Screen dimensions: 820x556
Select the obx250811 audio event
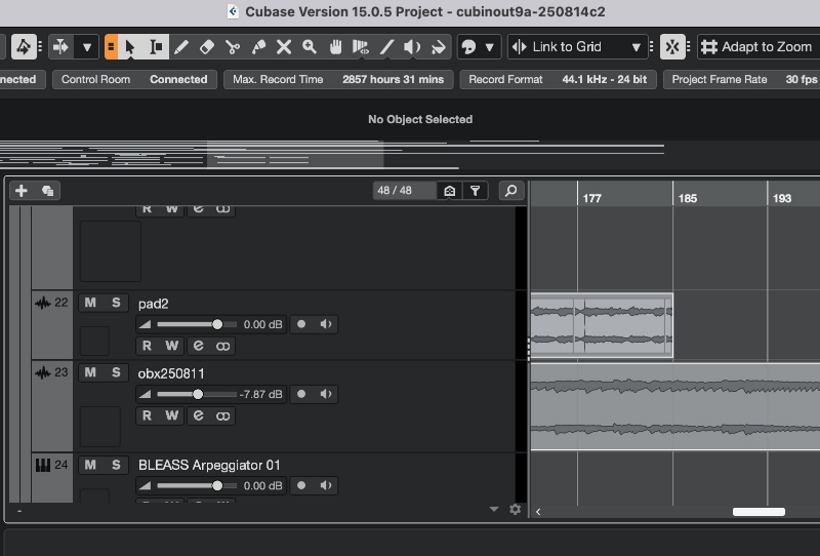[x=675, y=406]
